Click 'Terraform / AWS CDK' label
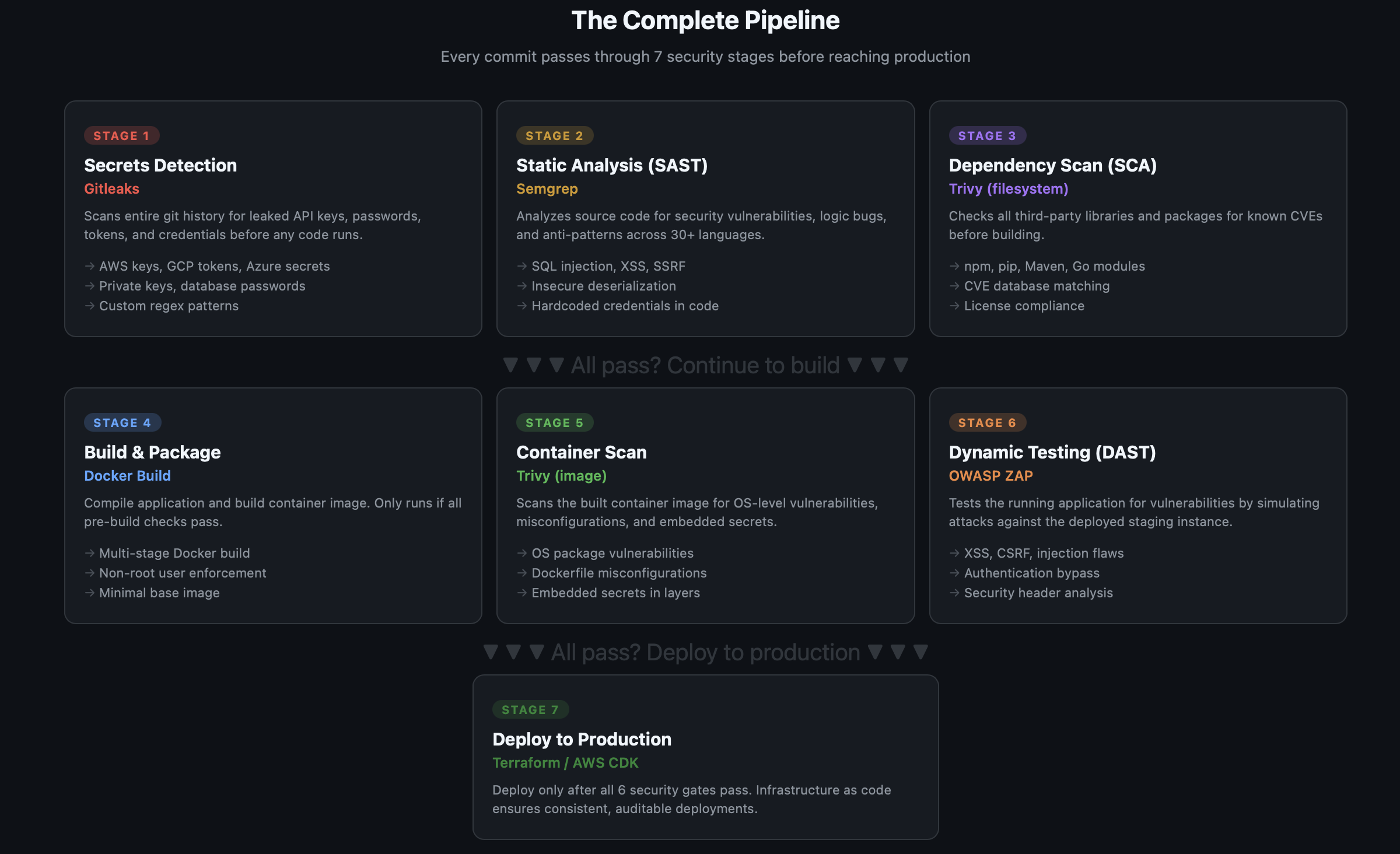Screen dimensions: 1400x854 coord(565,762)
